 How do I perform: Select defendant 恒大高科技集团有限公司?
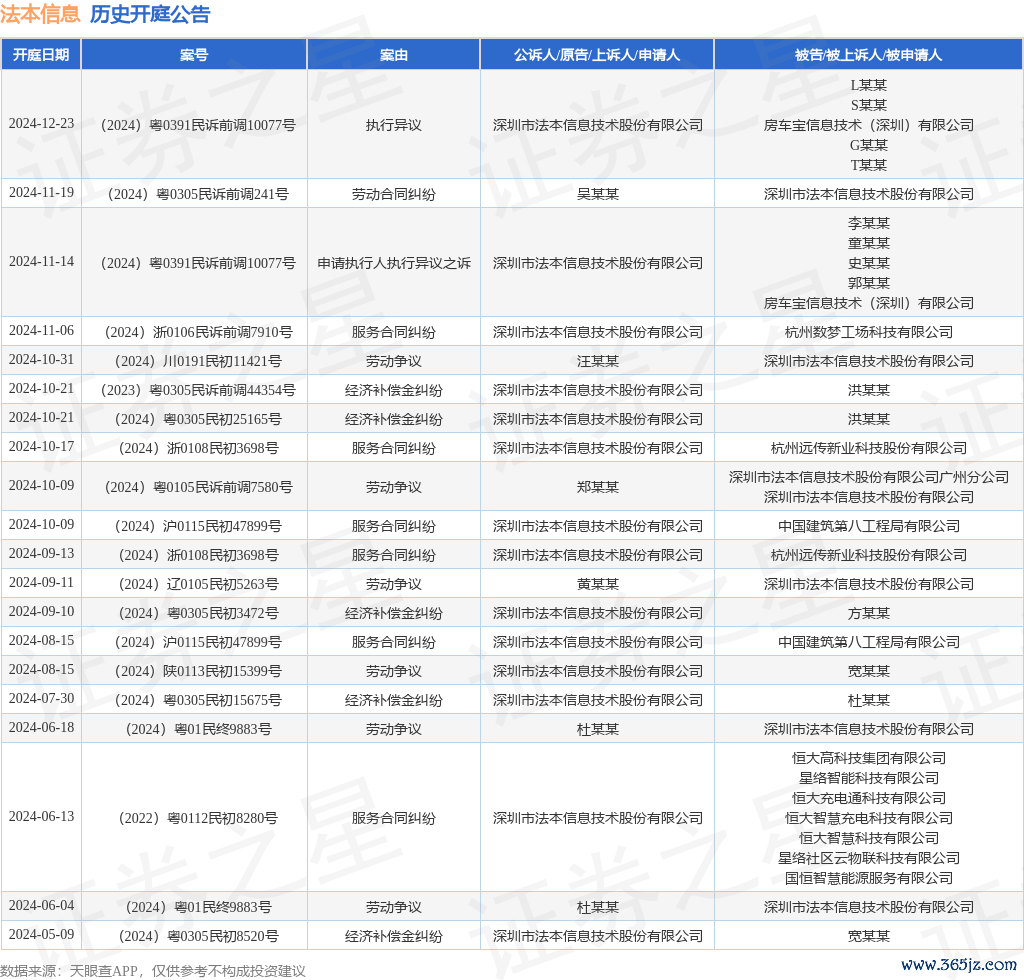[869, 758]
